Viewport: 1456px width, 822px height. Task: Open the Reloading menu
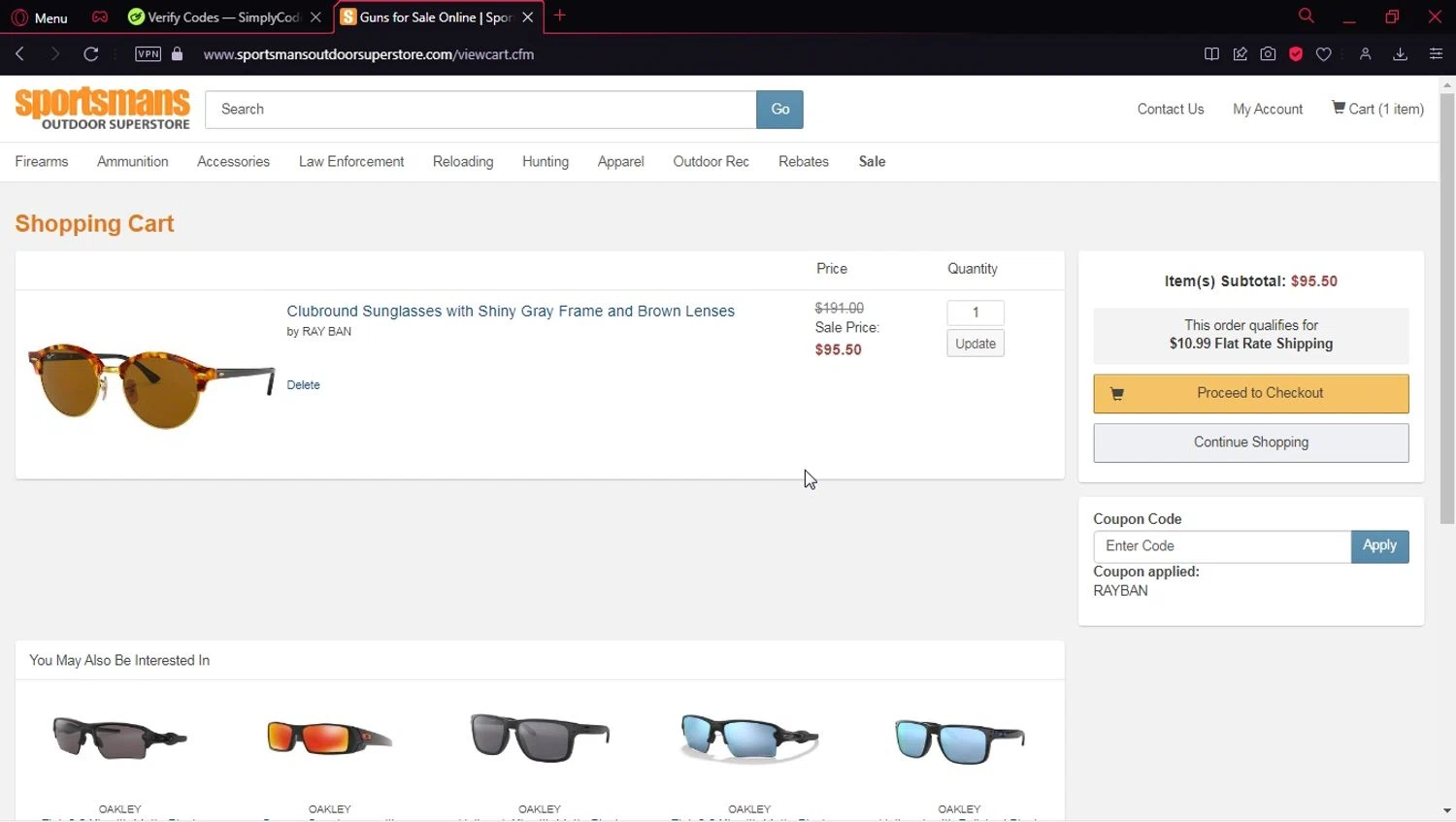[x=463, y=161]
